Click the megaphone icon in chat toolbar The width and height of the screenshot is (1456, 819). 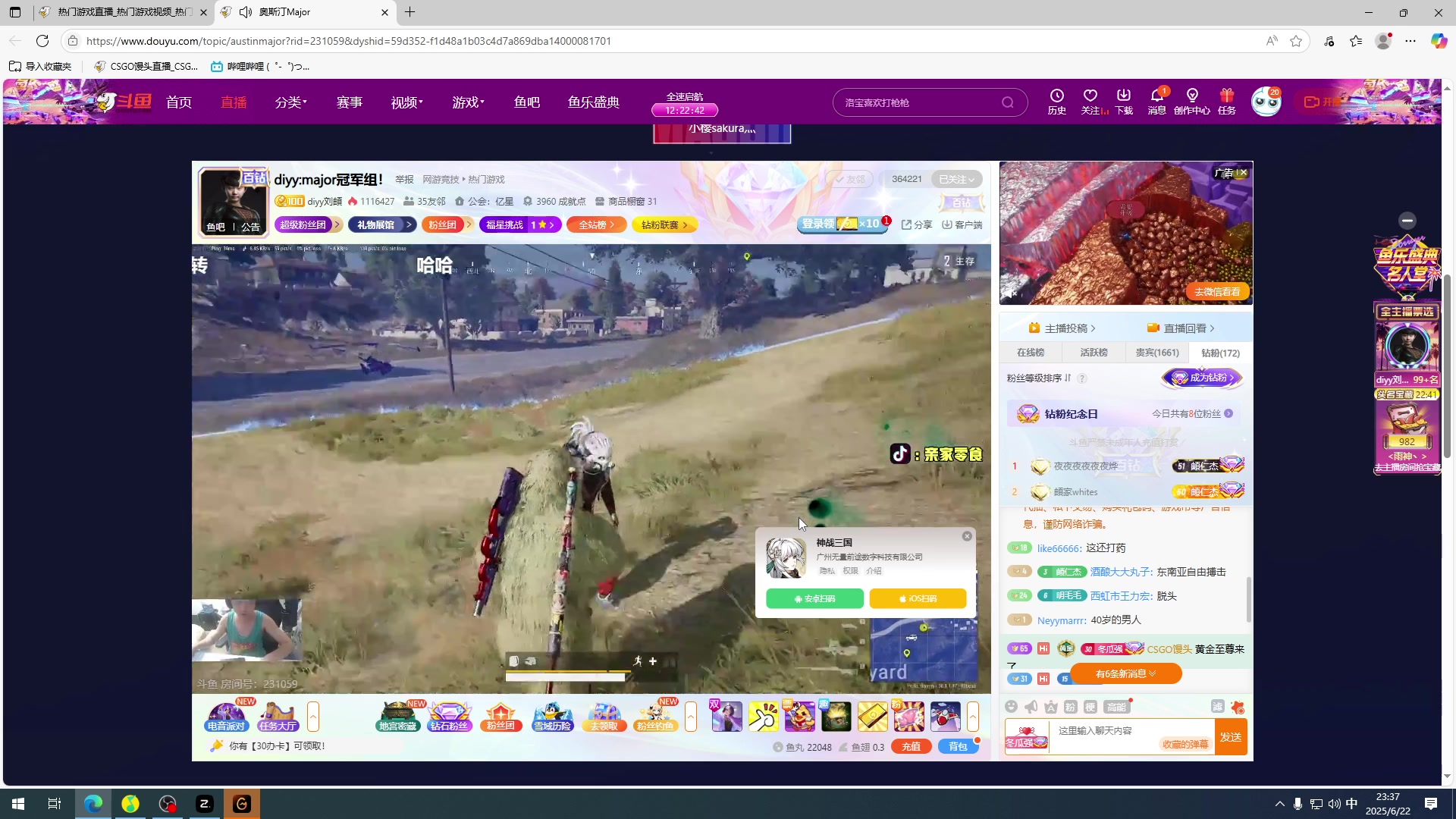[1031, 707]
